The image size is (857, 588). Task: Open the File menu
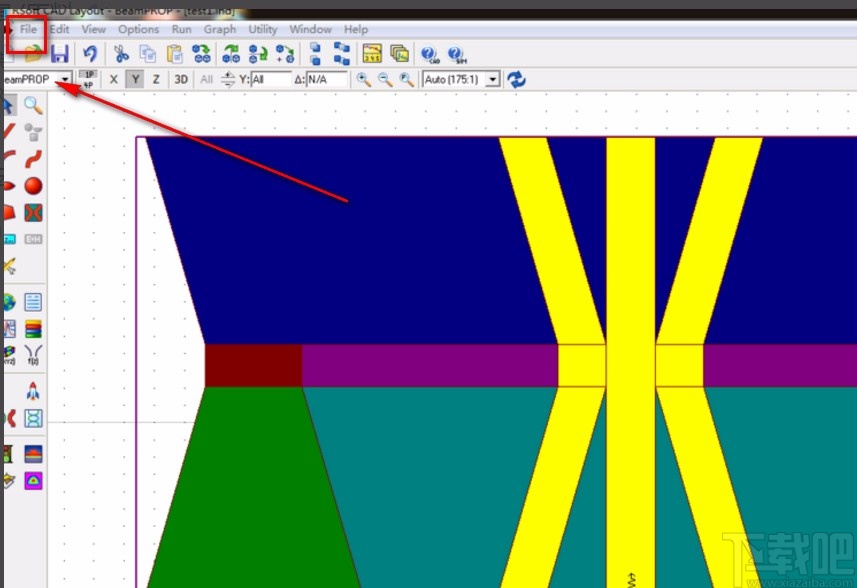point(27,29)
